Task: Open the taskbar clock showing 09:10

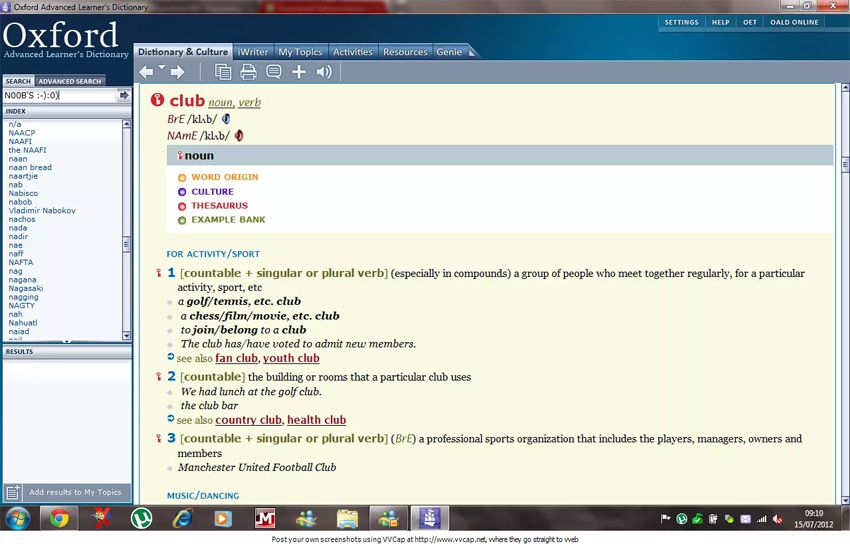Action: (813, 519)
